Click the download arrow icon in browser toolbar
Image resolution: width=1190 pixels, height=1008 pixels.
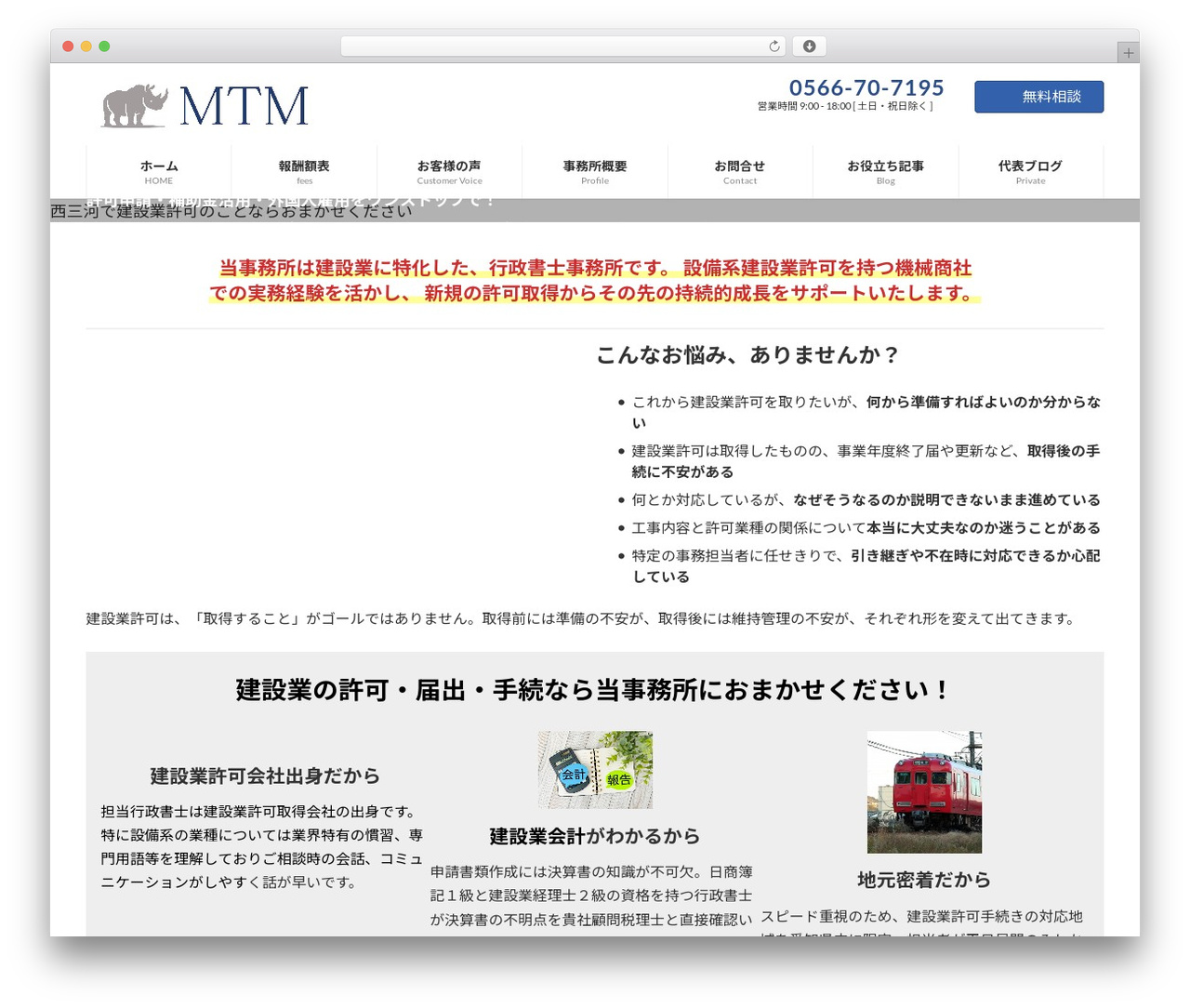(x=809, y=46)
